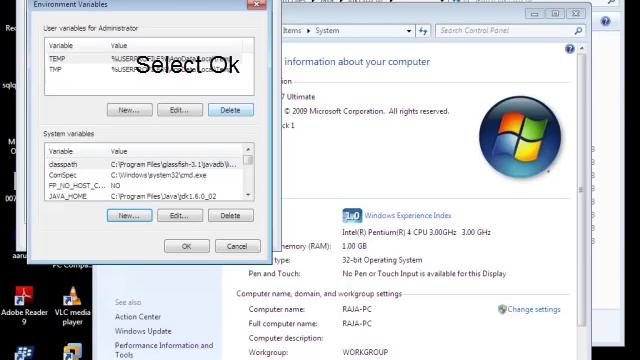
Task: Click the Search Control Panel field
Action: tap(504, 31)
